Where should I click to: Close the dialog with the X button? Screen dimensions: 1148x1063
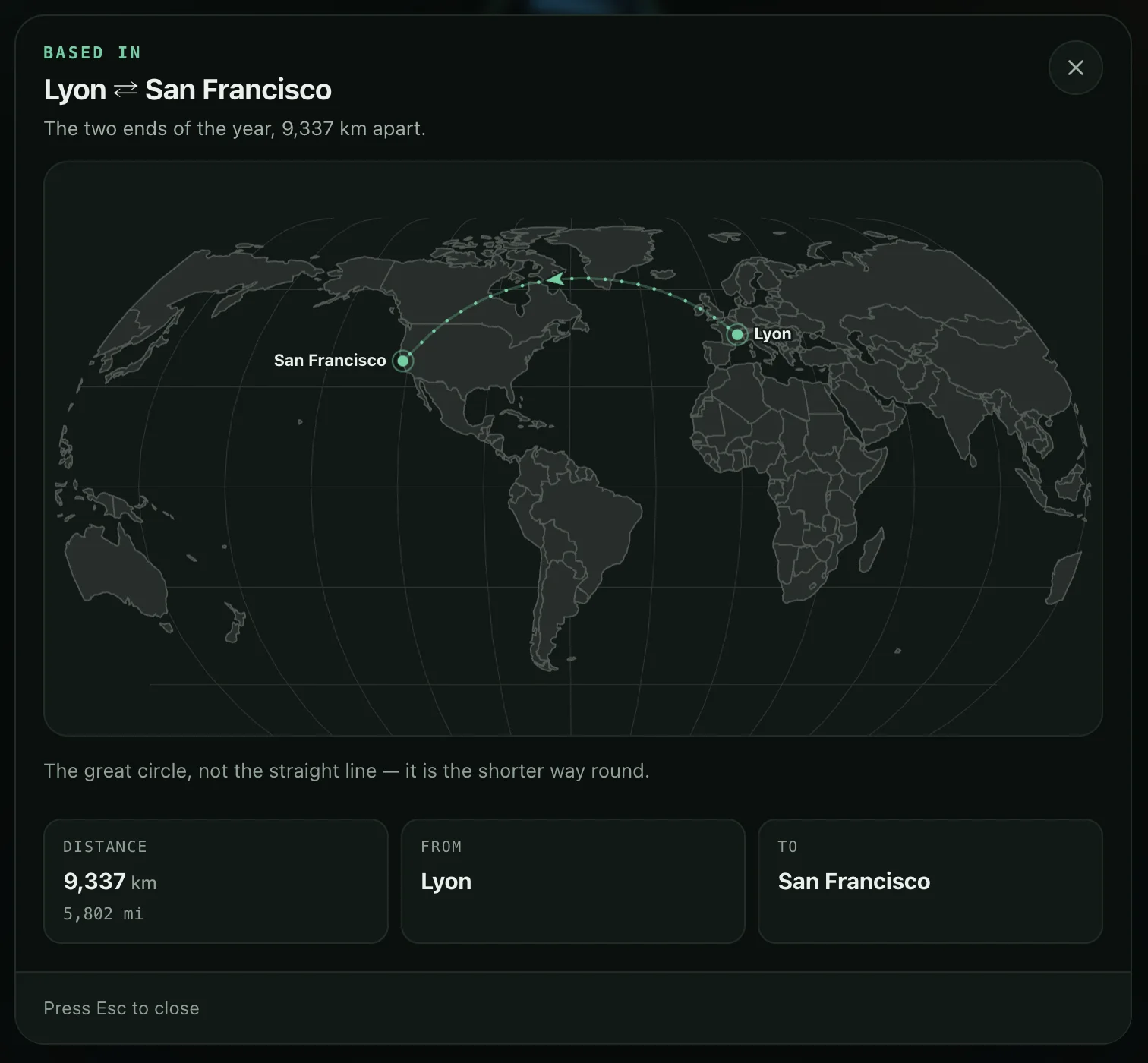point(1075,68)
